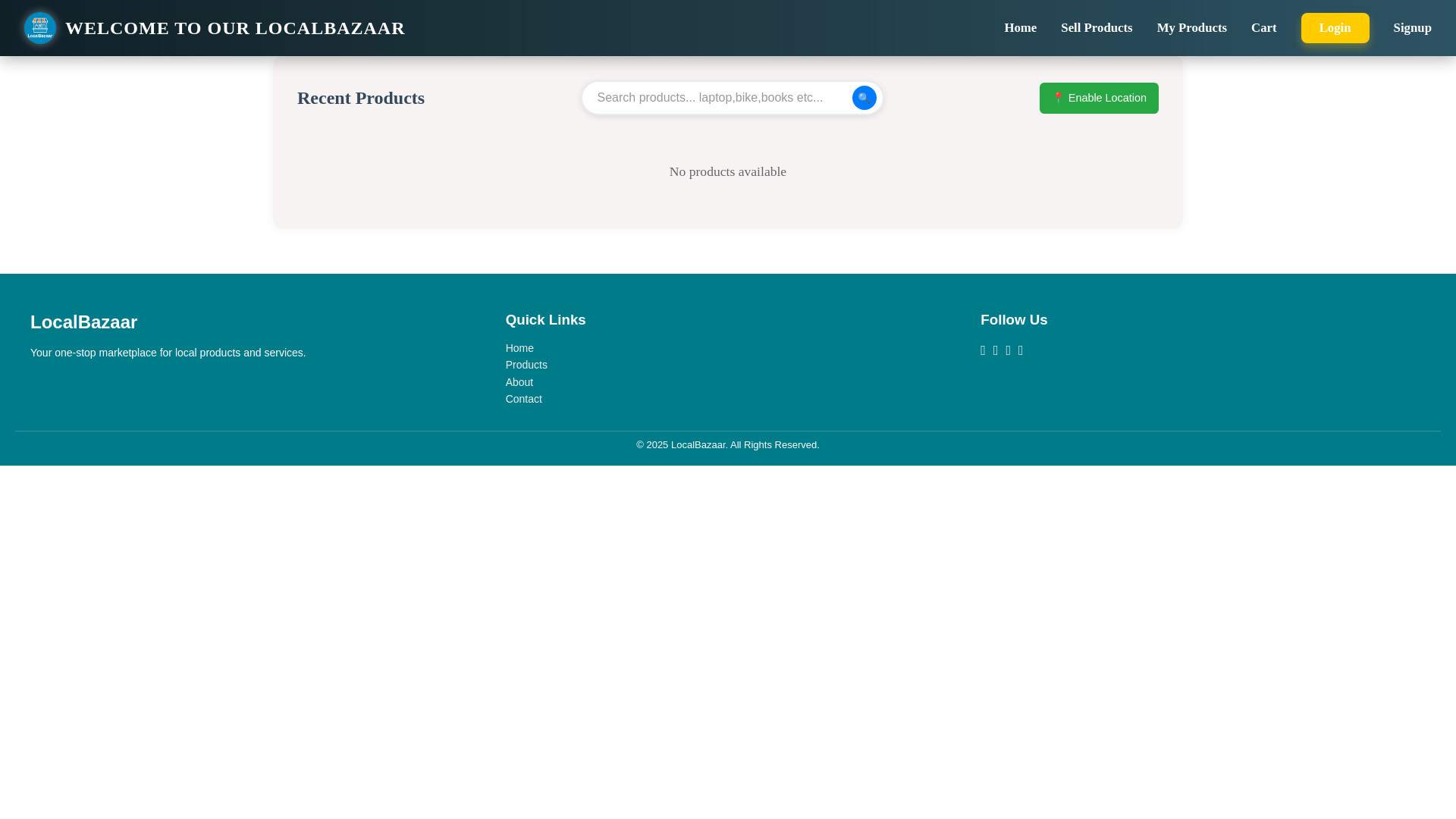Click the copyright 2025 LocalBazaar text

(727, 445)
